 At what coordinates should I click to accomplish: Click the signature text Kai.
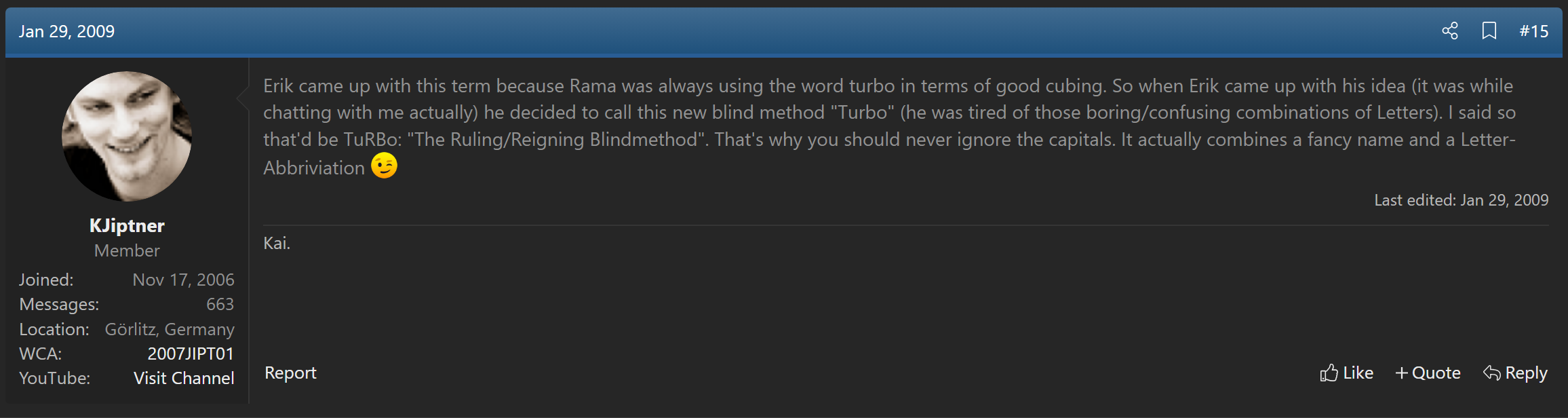click(277, 243)
